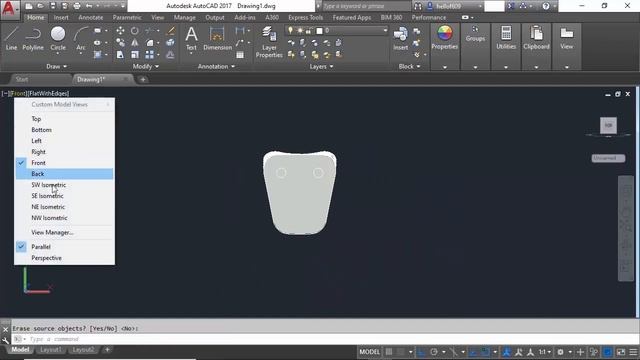Expand the Properties panel arrow
Viewport: 640px width, 360px height.
[445, 67]
